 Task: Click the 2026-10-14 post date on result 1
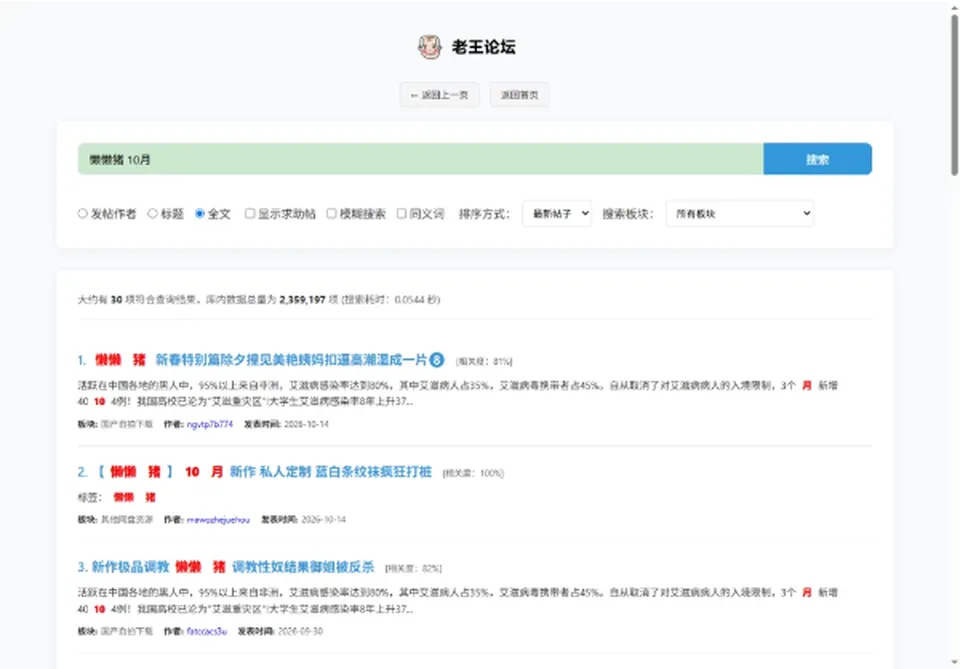coord(306,424)
